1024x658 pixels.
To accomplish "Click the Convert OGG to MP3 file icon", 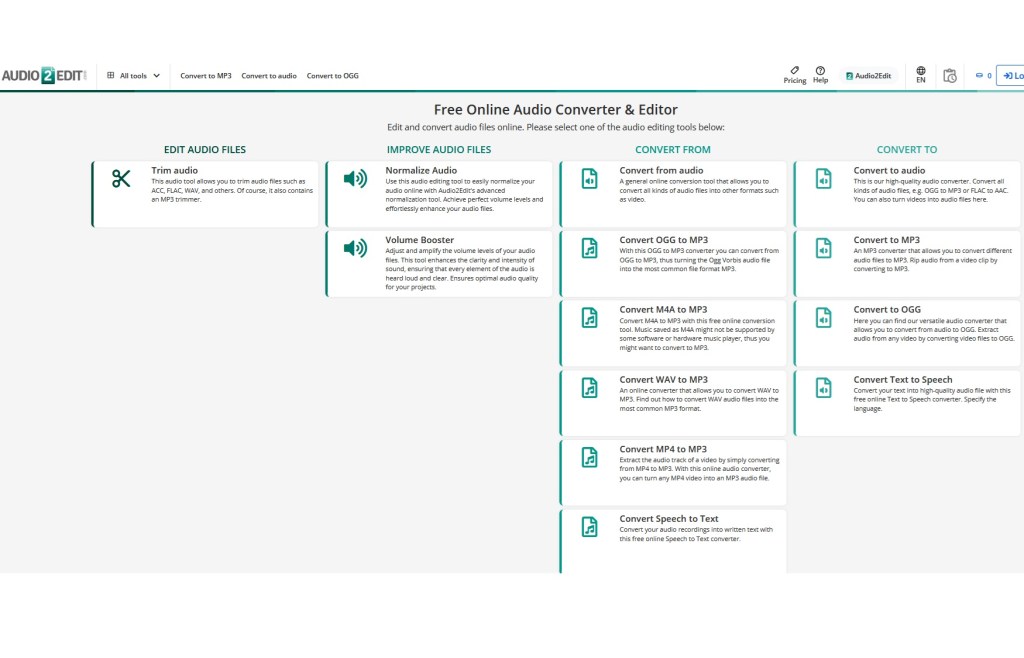I will tap(590, 248).
